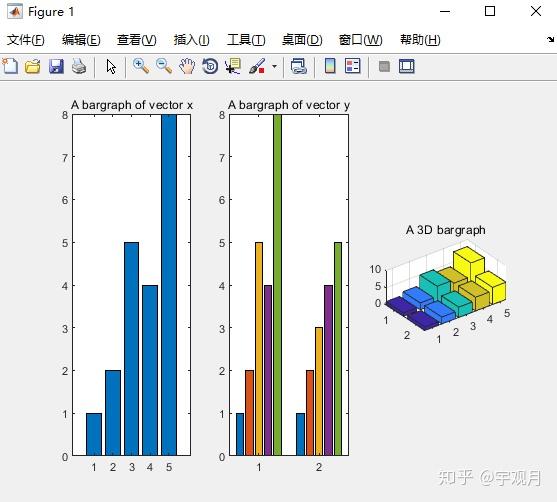This screenshot has height=502, width=557.
Task: Click the MATLAB logo in title bar
Action: [15, 12]
